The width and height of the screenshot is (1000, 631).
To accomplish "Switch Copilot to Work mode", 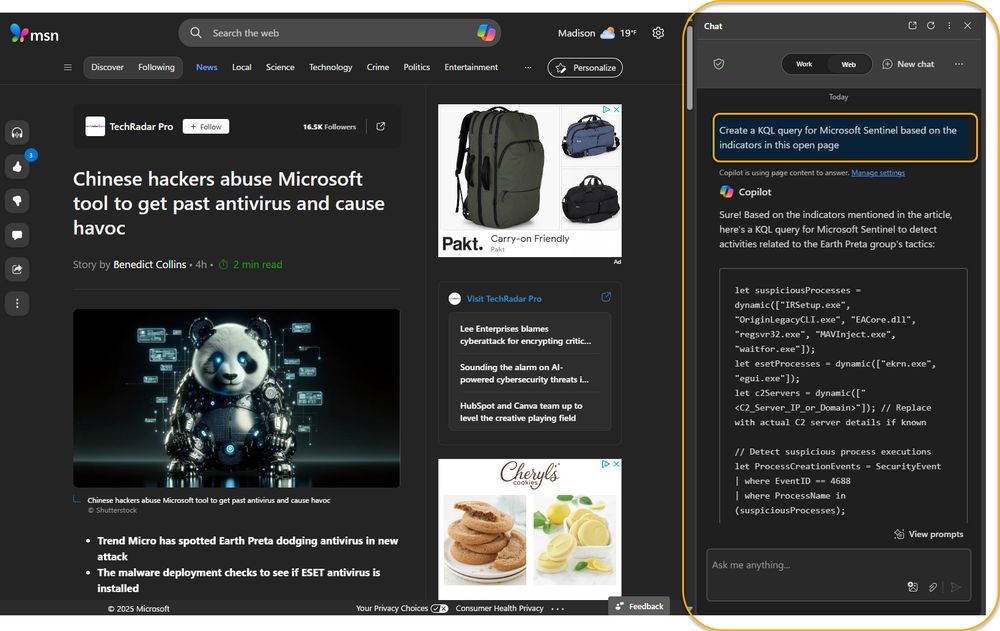I will pyautogui.click(x=804, y=64).
